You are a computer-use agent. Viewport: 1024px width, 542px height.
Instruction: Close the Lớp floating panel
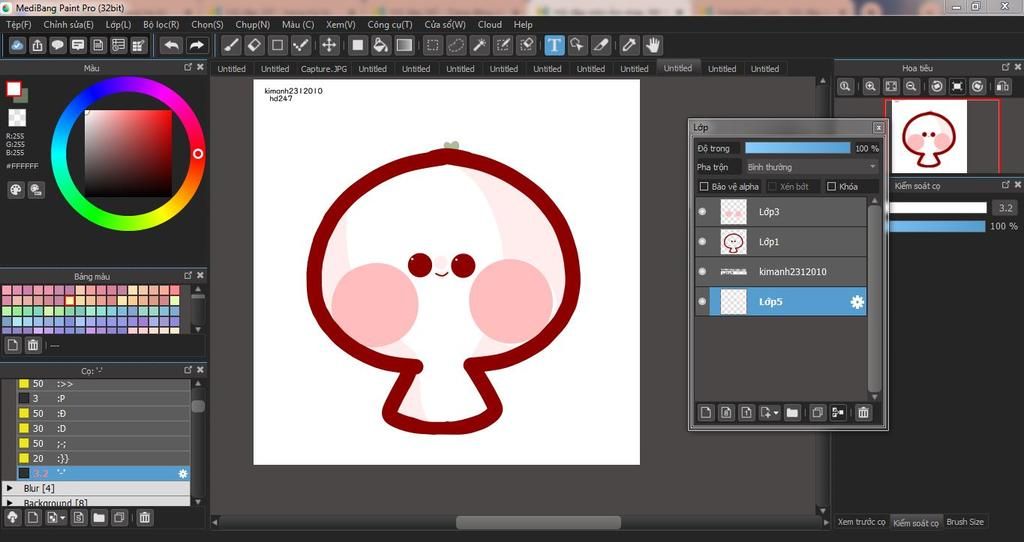[878, 127]
